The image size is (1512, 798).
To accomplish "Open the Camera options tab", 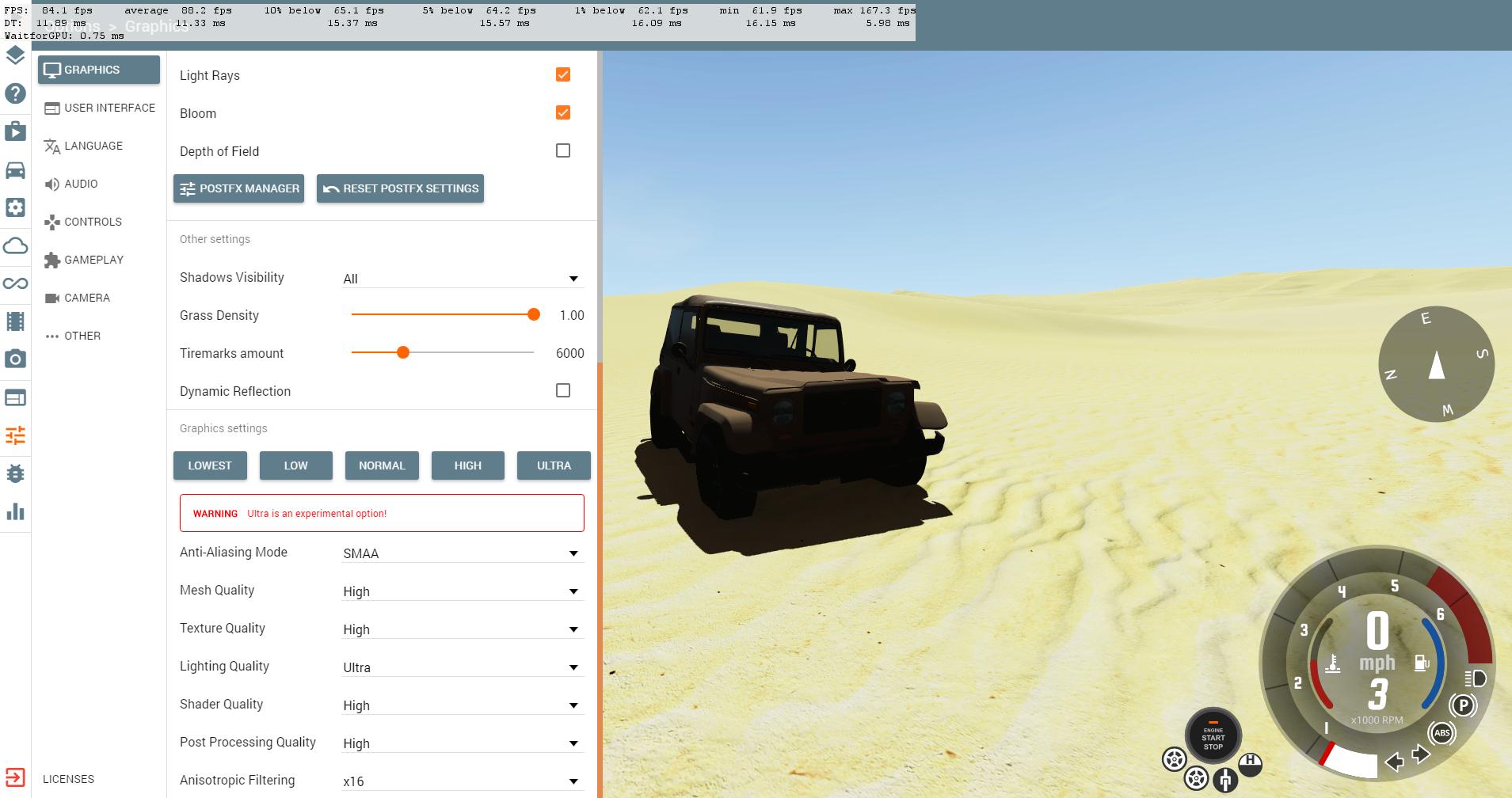I will [99, 298].
